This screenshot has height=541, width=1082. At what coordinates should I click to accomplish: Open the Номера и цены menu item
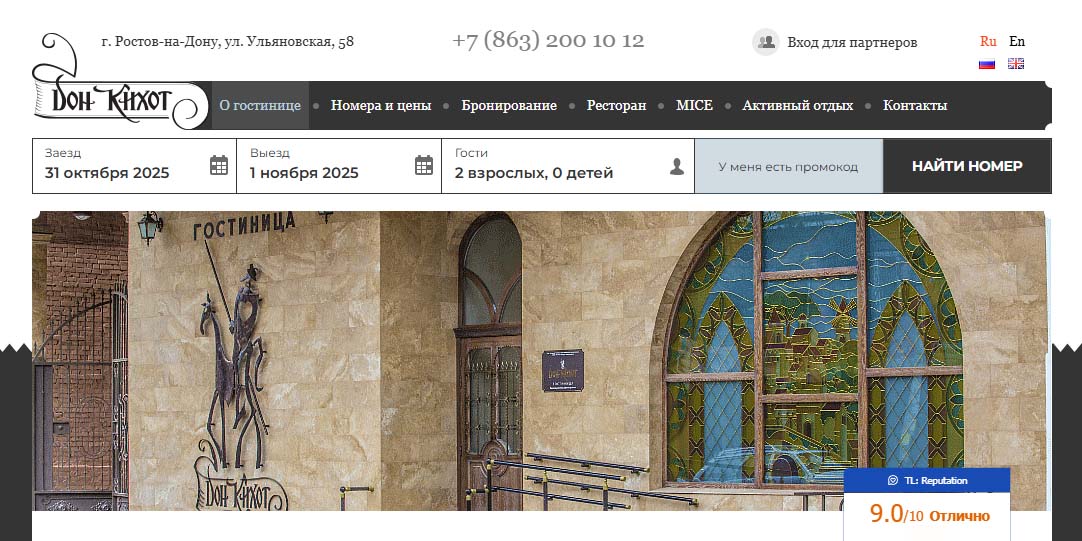381,105
